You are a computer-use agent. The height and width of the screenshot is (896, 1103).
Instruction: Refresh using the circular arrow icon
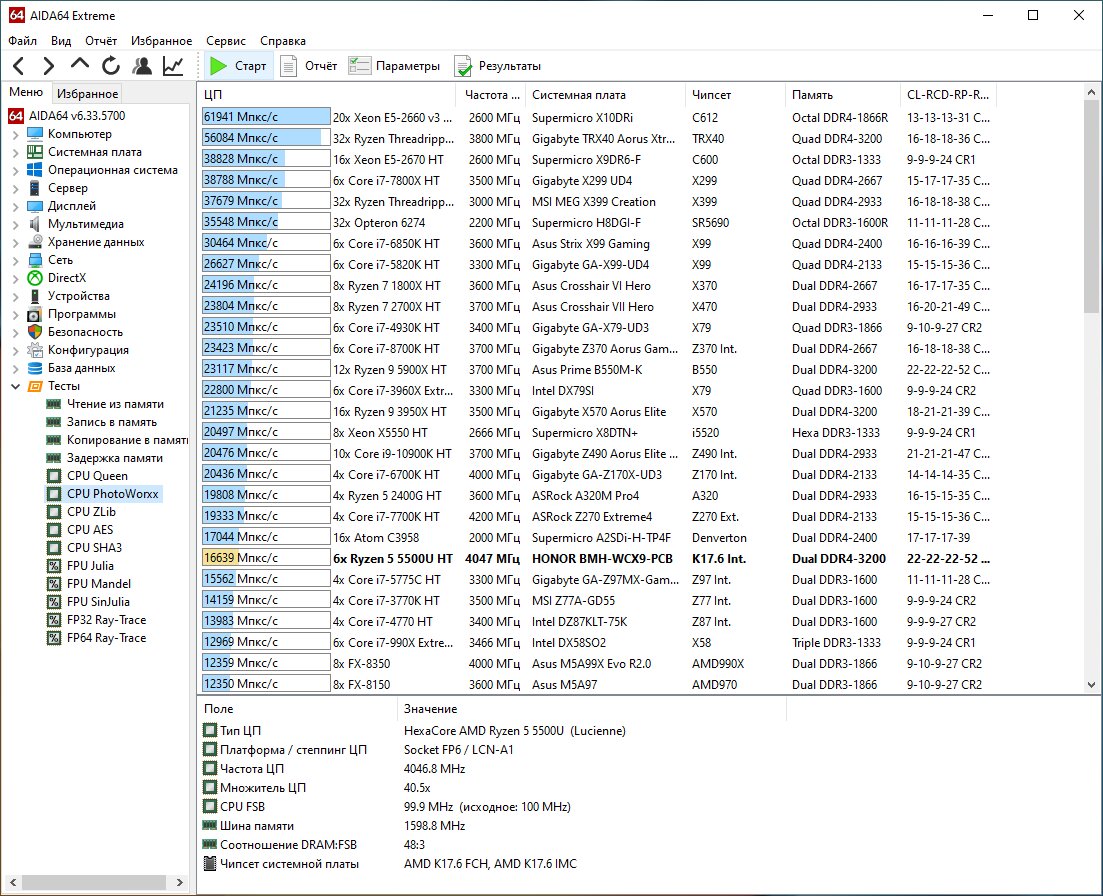pos(111,66)
